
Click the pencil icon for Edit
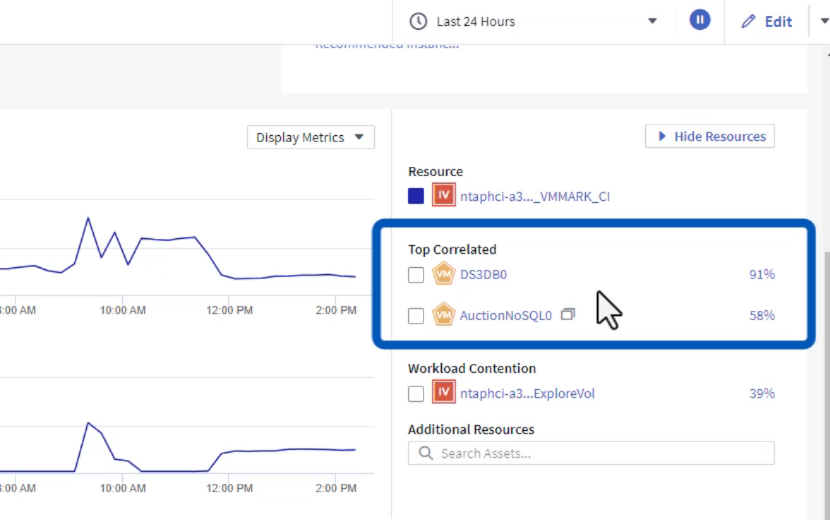pos(749,21)
